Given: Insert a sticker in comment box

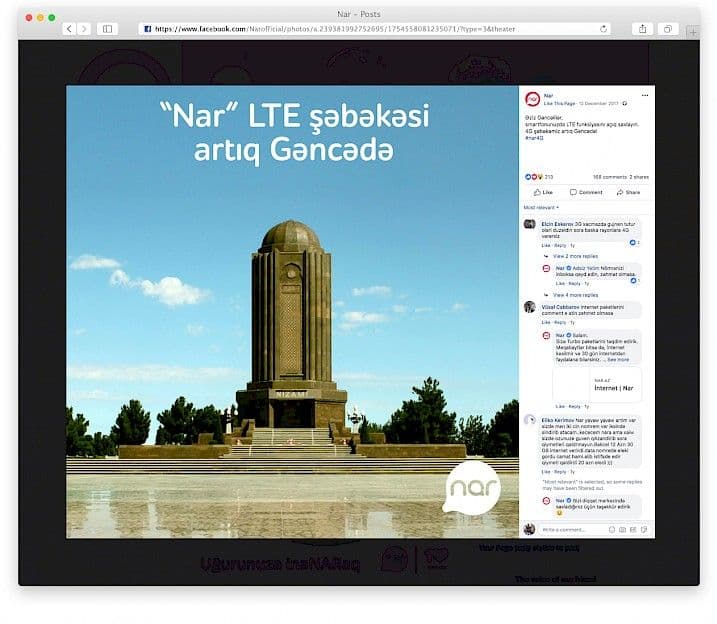Looking at the screenshot, I should 644,530.
